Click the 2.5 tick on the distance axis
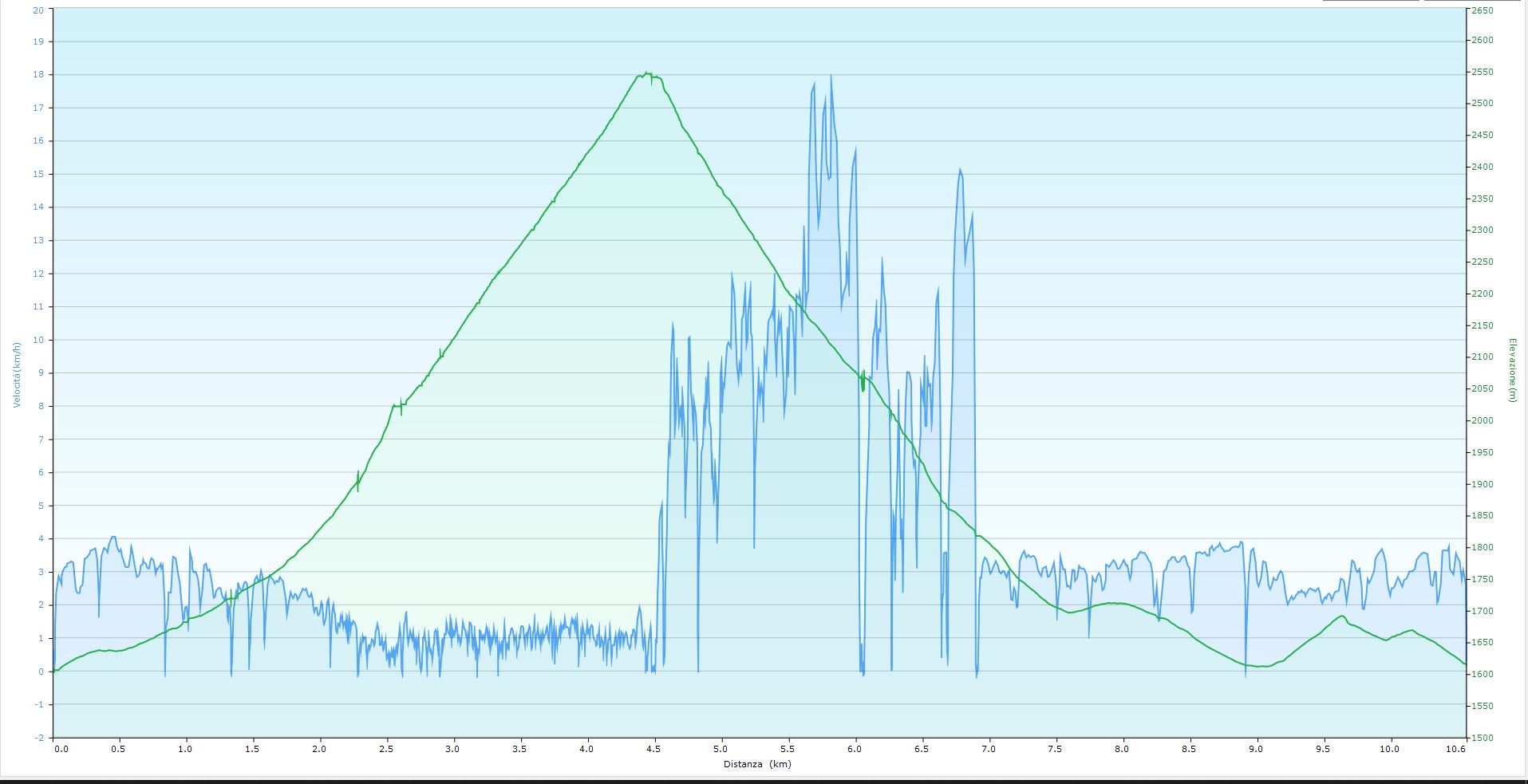 pos(386,749)
